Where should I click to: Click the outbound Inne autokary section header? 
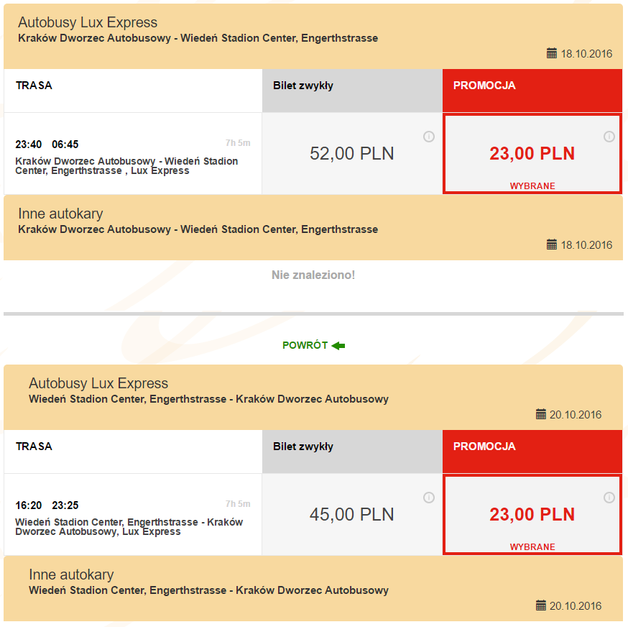click(60, 214)
